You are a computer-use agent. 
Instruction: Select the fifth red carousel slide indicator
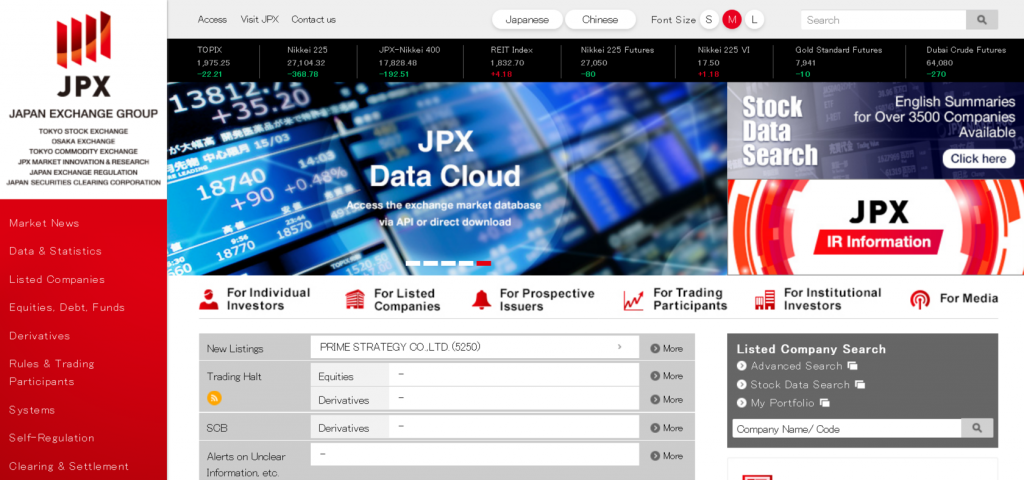point(484,263)
